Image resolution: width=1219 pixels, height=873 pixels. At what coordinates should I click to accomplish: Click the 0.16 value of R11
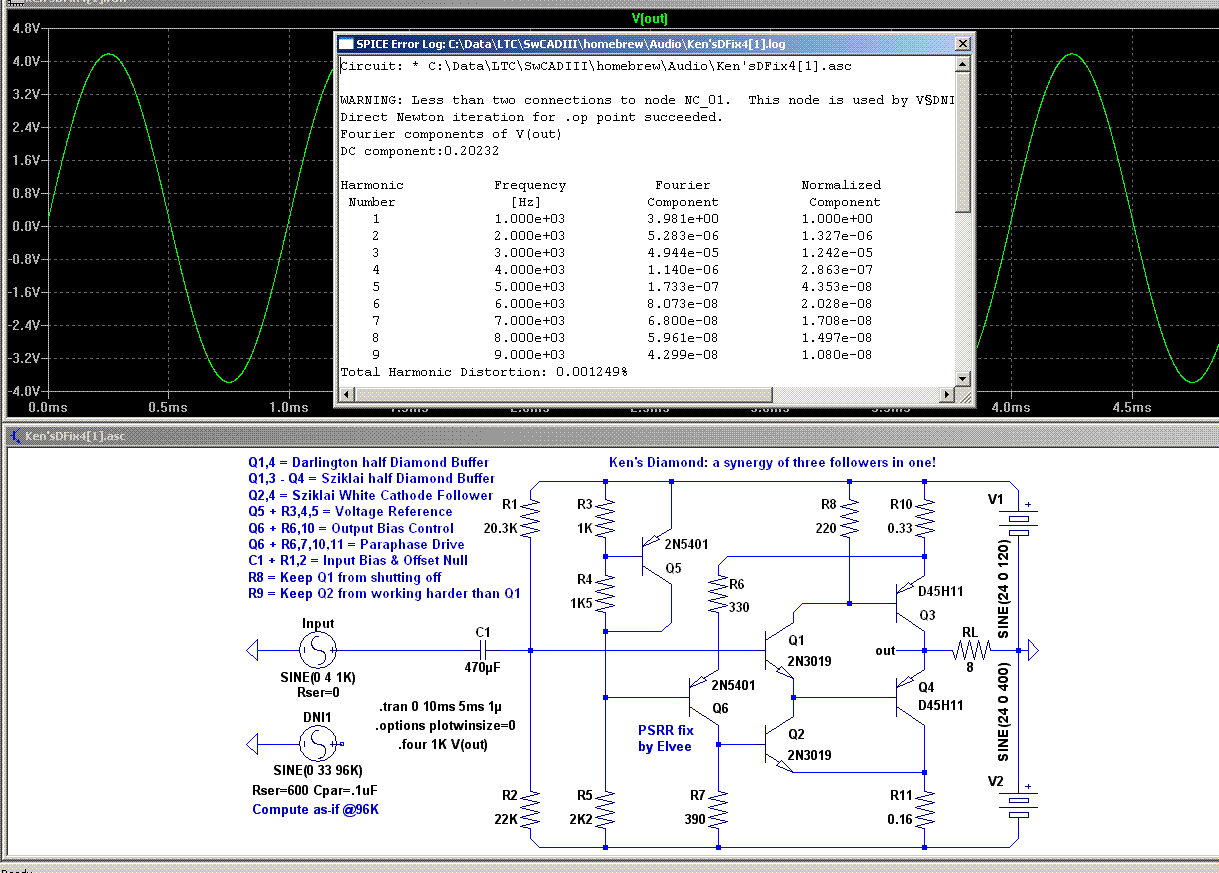(x=900, y=819)
